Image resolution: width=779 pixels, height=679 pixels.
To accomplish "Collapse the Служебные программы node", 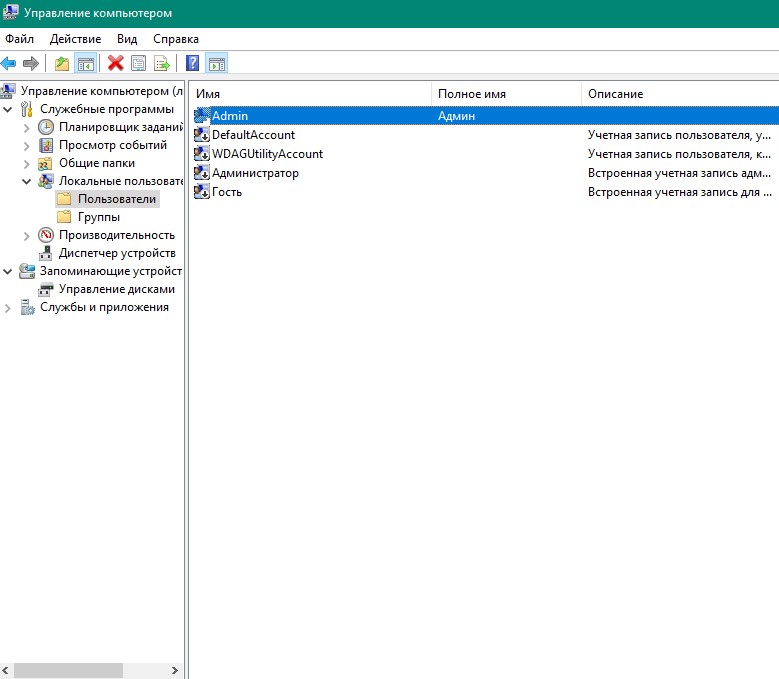I will [8, 109].
